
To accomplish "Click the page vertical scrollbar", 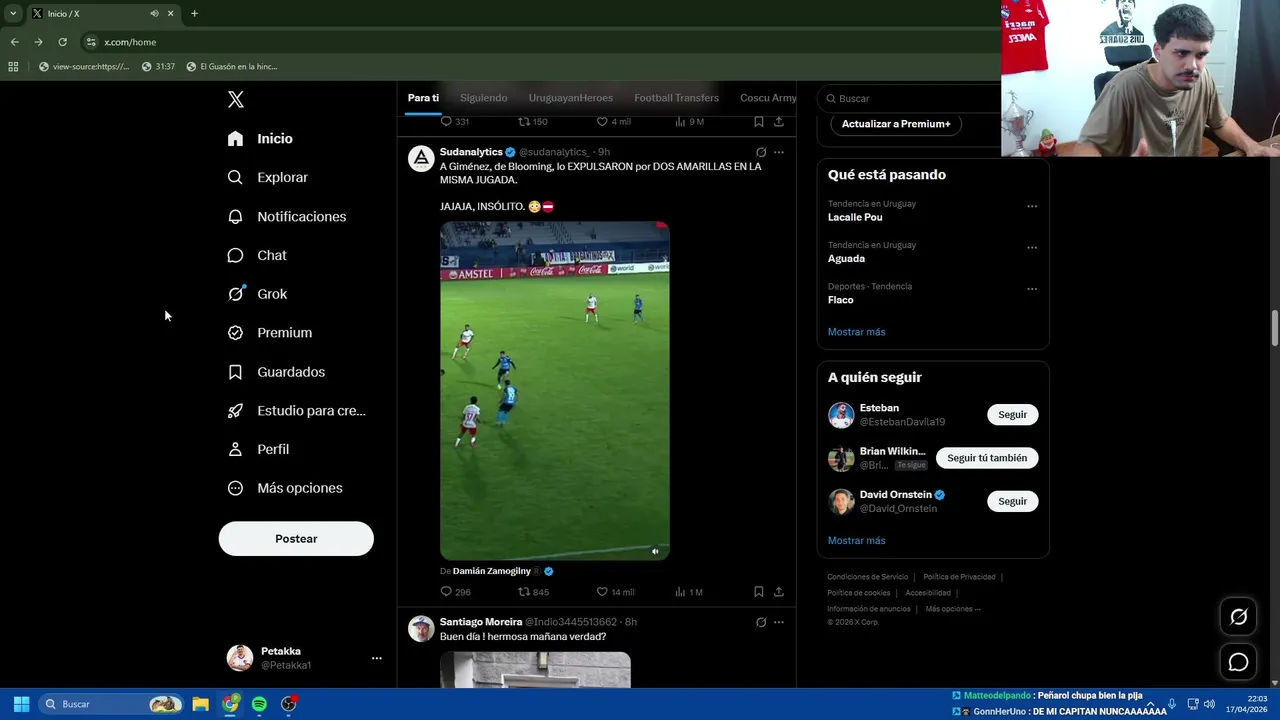I will pos(1275,329).
